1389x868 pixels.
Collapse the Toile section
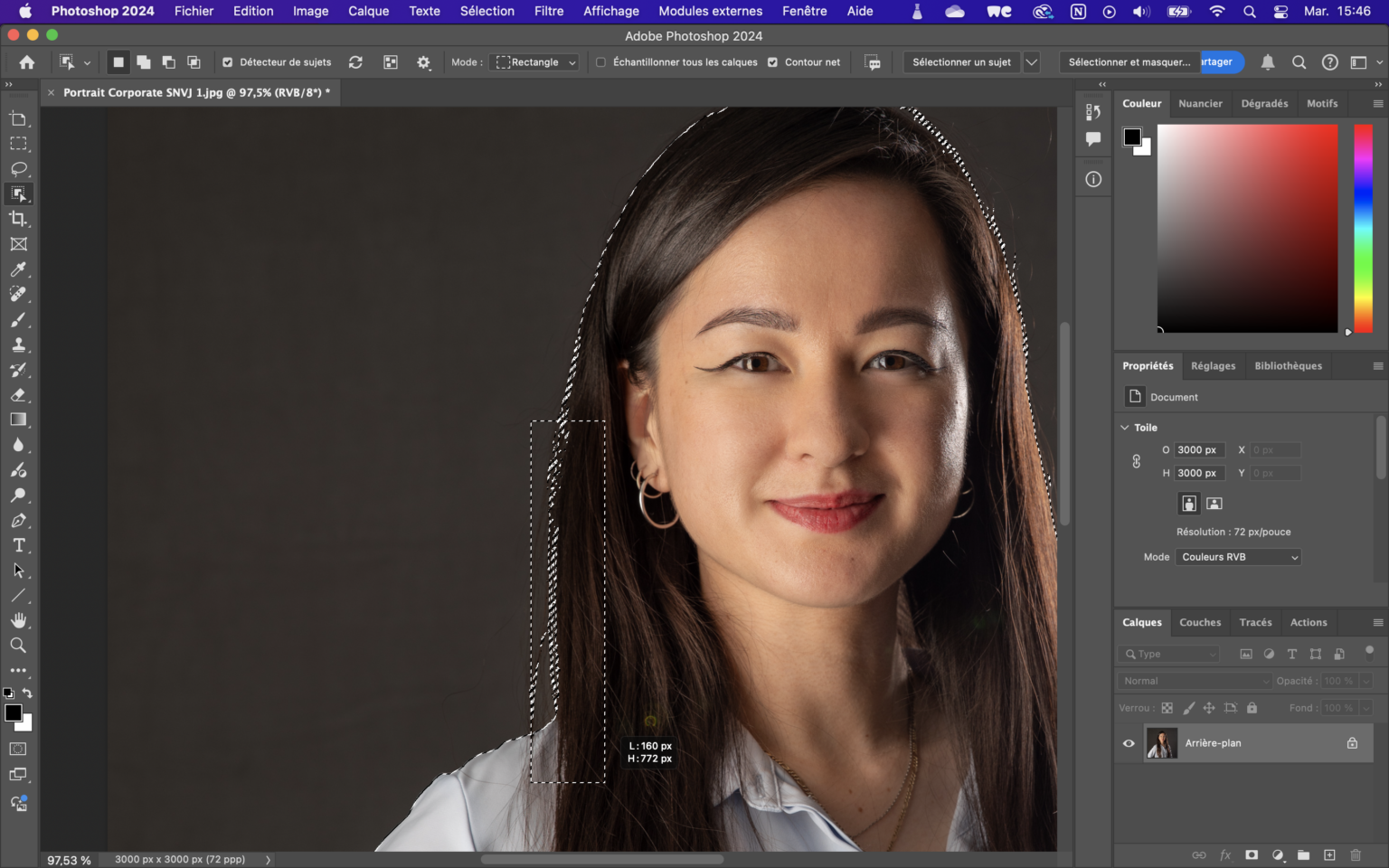[x=1125, y=428]
